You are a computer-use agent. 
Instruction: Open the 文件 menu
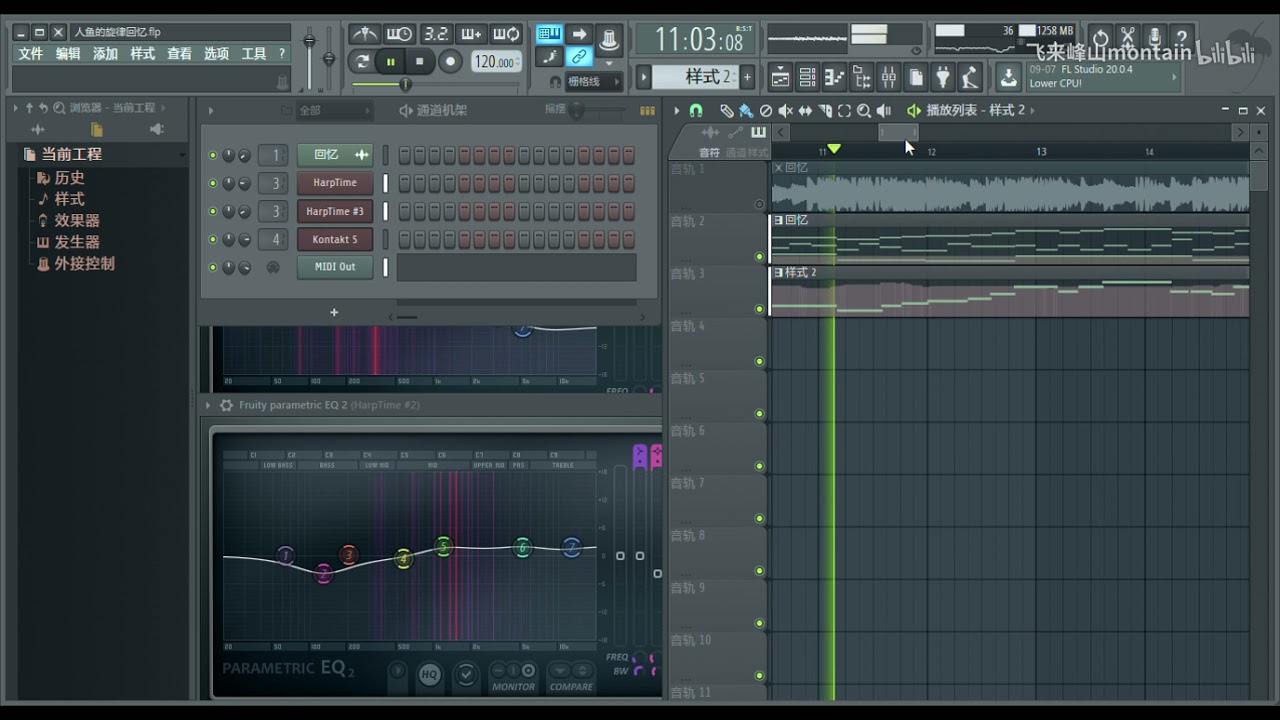[x=31, y=54]
